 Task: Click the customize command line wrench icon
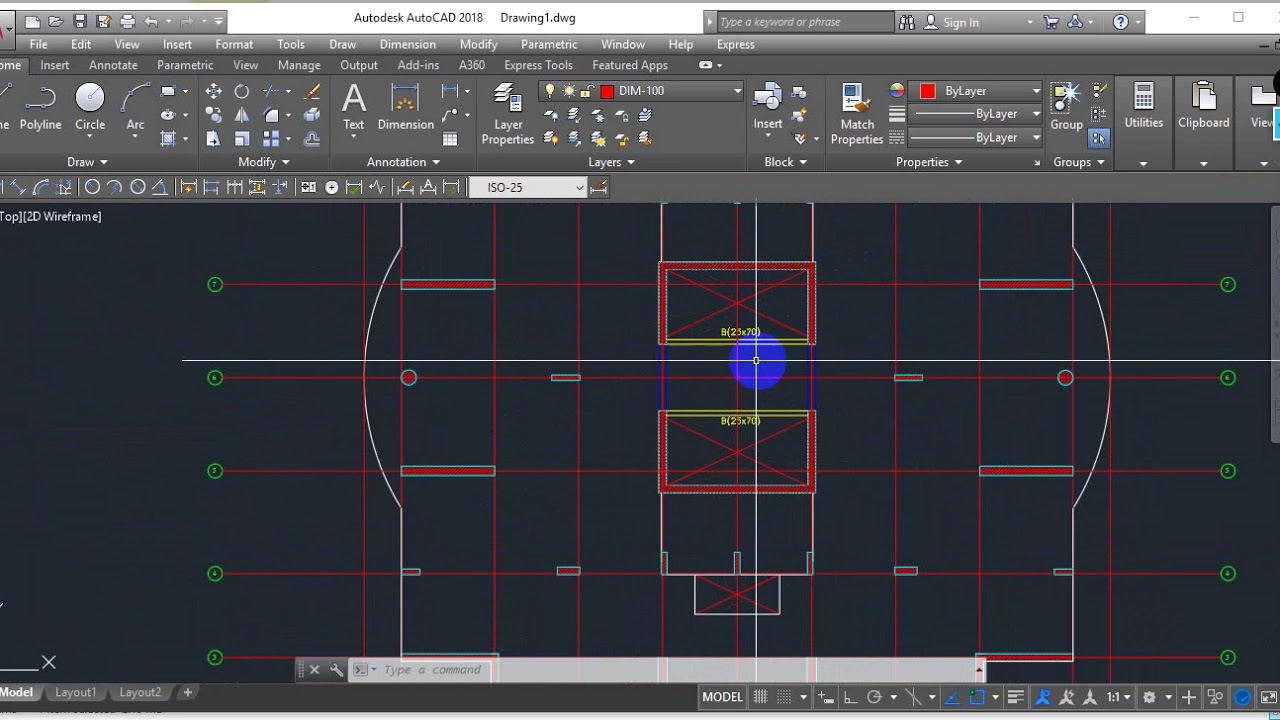337,670
